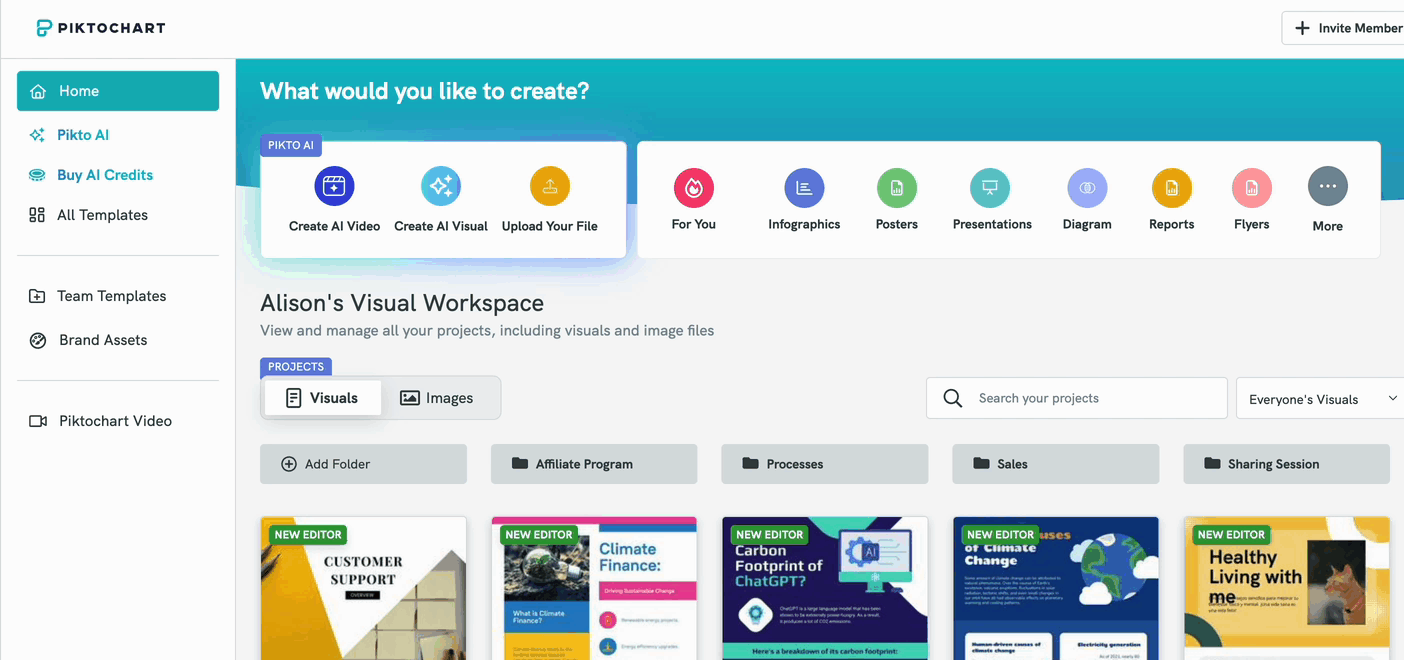The image size is (1405, 660).
Task: Choose the Diagram icon
Action: (x=1087, y=187)
